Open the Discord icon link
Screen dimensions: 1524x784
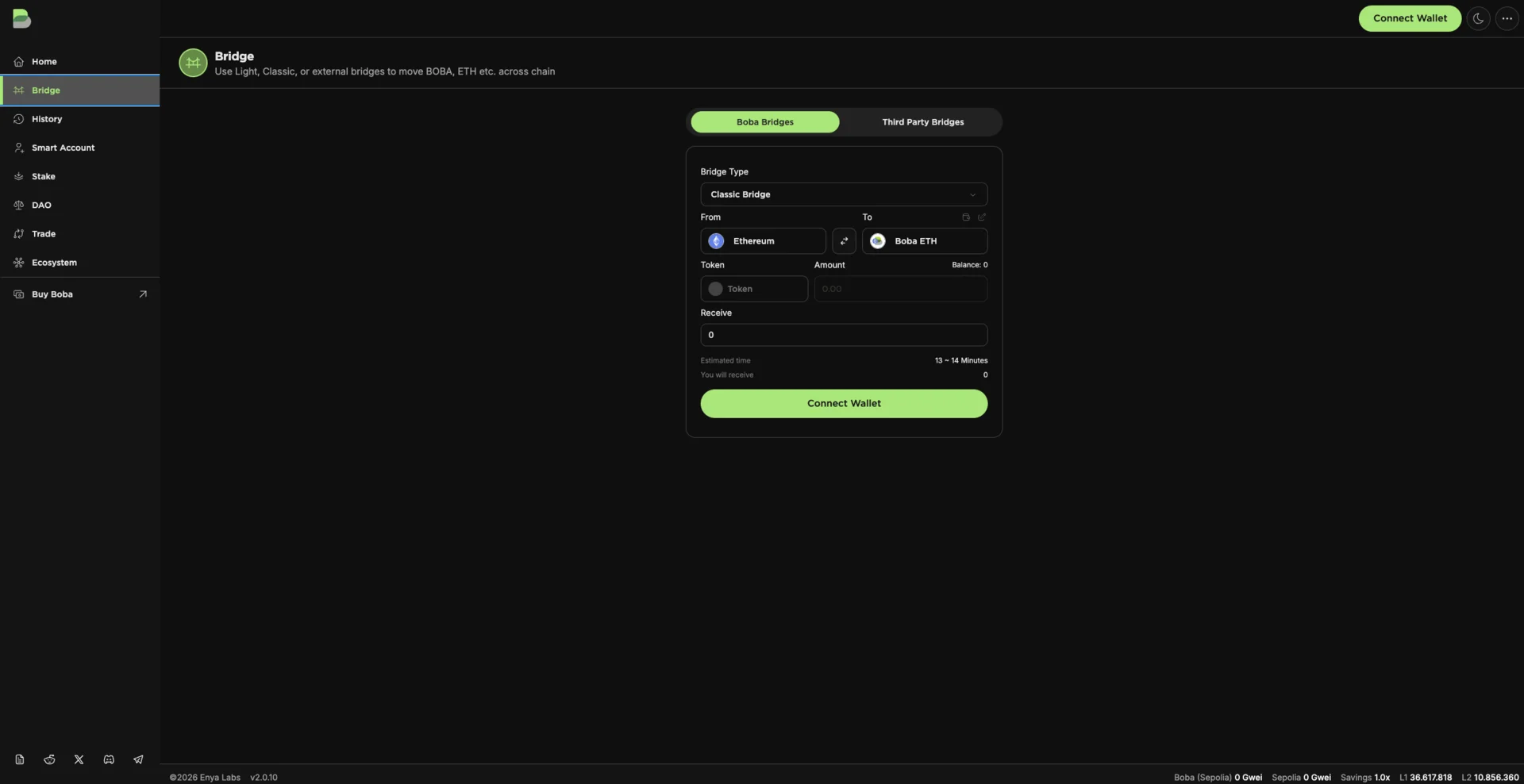click(x=109, y=759)
